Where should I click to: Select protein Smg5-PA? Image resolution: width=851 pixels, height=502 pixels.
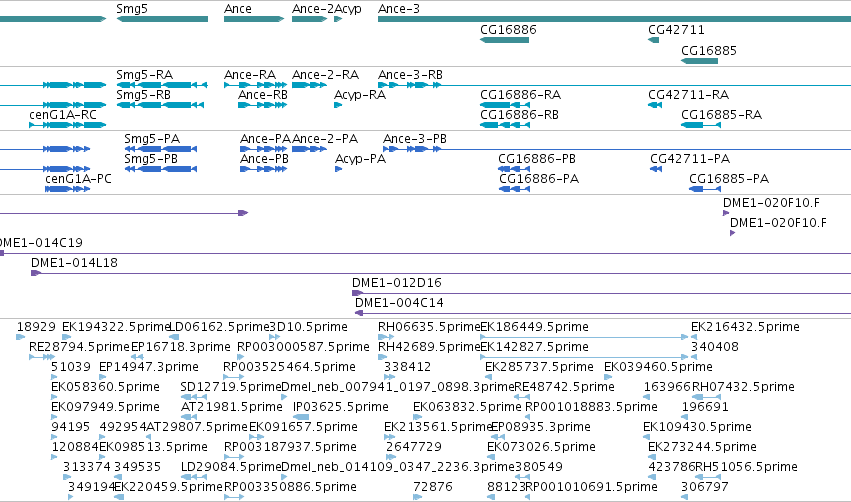point(152,138)
